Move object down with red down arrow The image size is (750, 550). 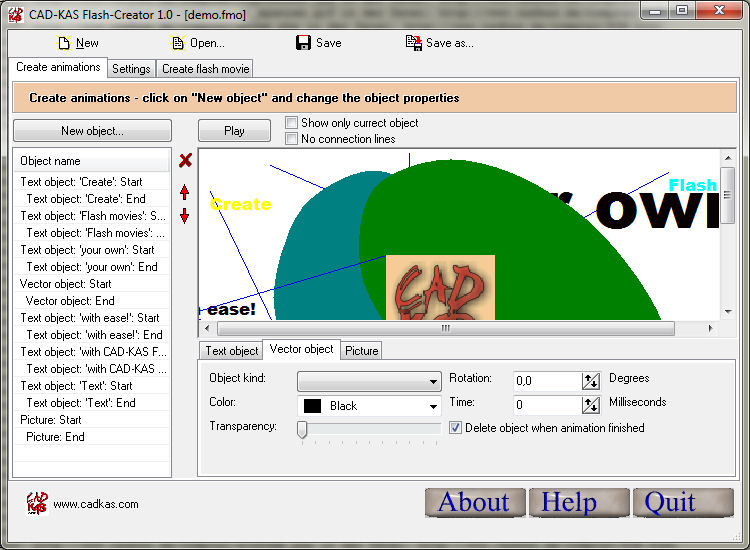[x=185, y=216]
